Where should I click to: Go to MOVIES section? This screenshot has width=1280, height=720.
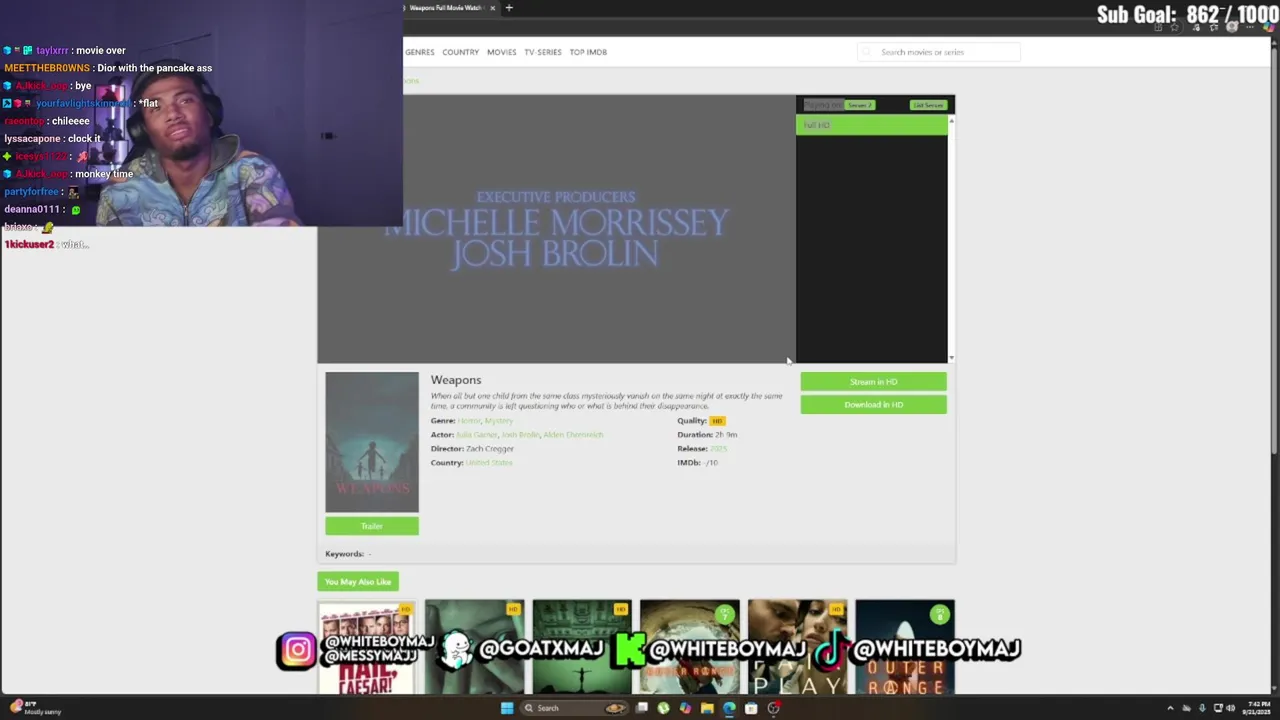click(x=501, y=52)
